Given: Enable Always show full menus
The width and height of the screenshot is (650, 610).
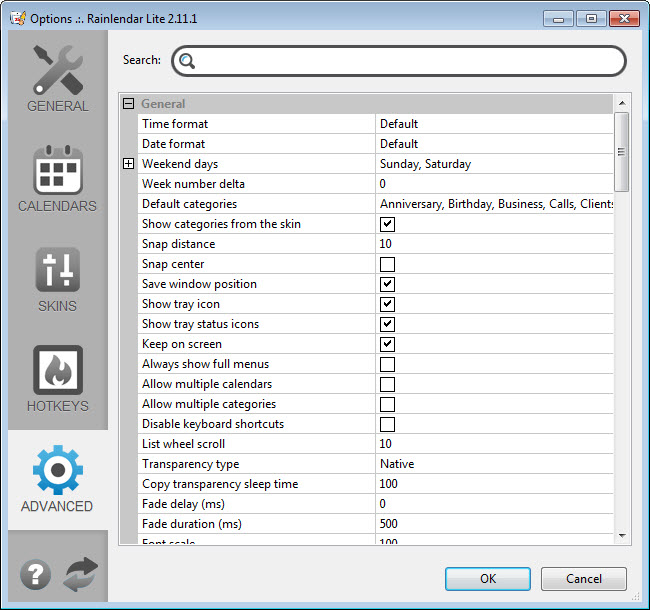Looking at the screenshot, I should click(x=387, y=364).
